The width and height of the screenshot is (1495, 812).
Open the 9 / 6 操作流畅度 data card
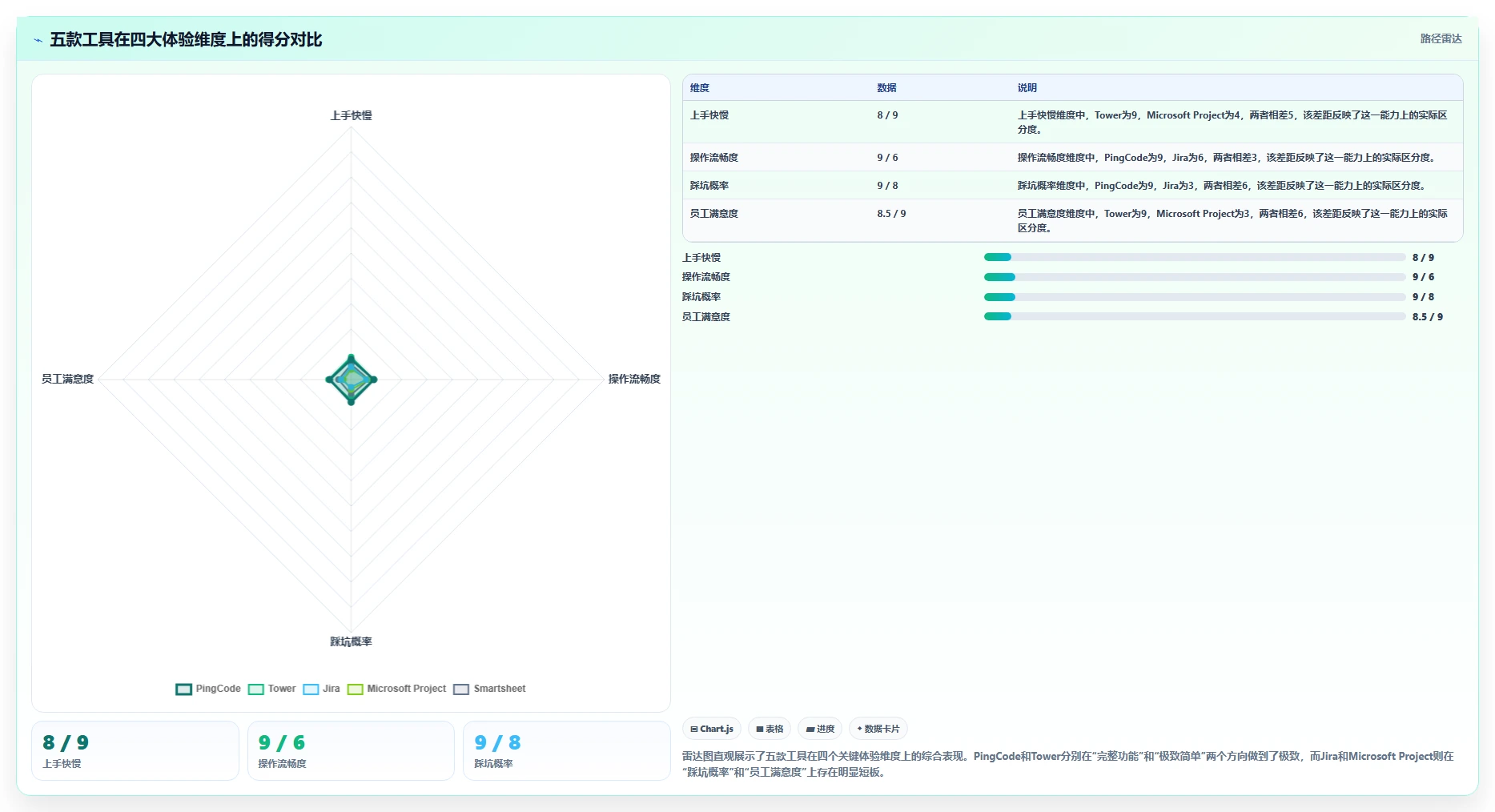[351, 750]
